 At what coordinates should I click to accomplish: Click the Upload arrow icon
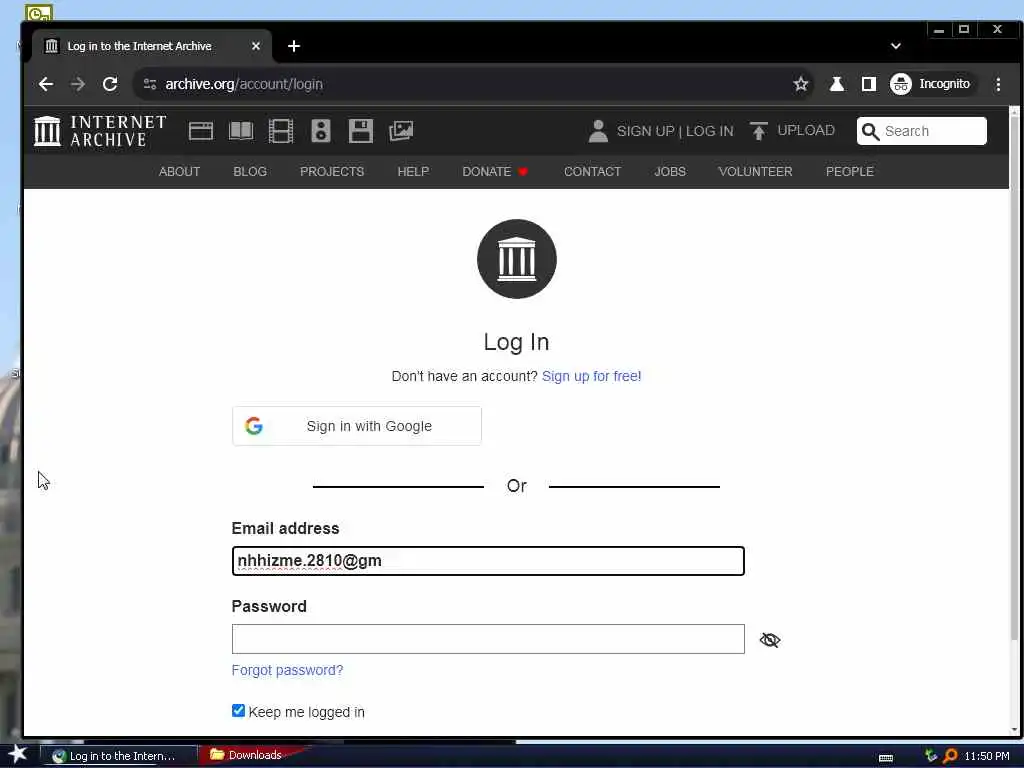(758, 131)
